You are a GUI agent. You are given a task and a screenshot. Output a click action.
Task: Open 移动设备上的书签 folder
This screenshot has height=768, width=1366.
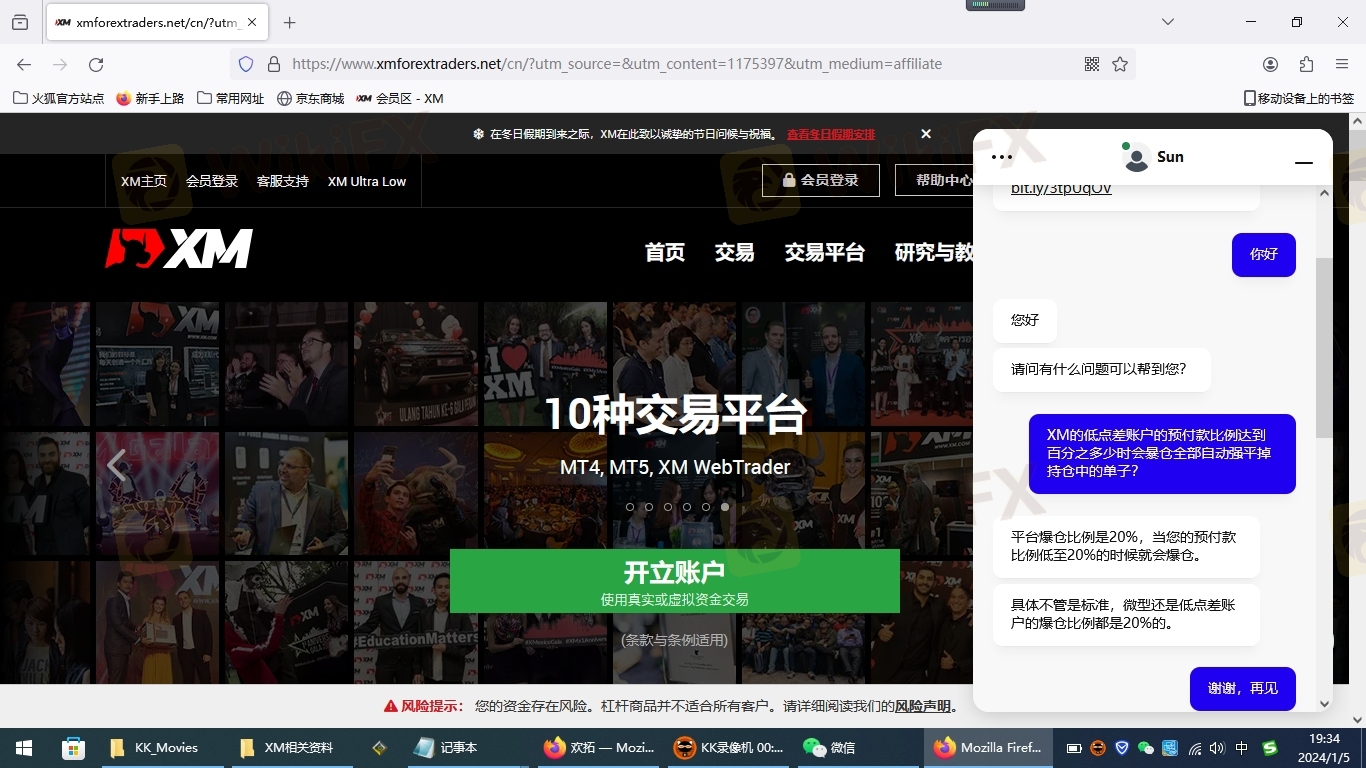pyautogui.click(x=1298, y=98)
